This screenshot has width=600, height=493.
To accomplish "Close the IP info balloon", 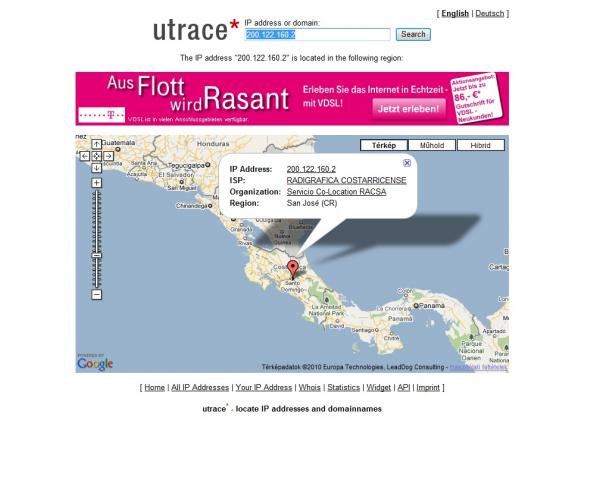I will [x=407, y=162].
